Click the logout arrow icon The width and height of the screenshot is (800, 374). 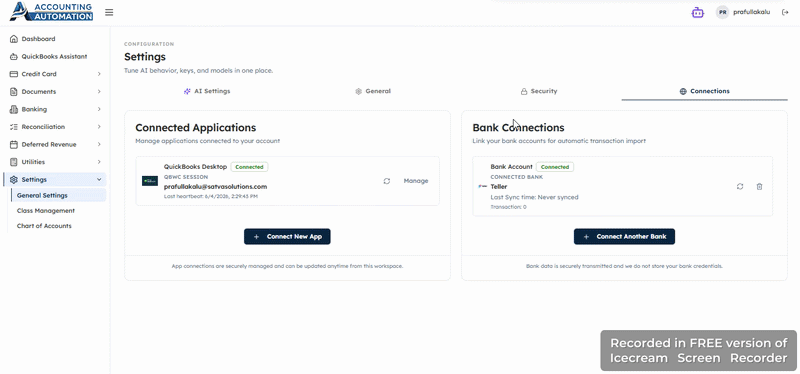tap(785, 12)
